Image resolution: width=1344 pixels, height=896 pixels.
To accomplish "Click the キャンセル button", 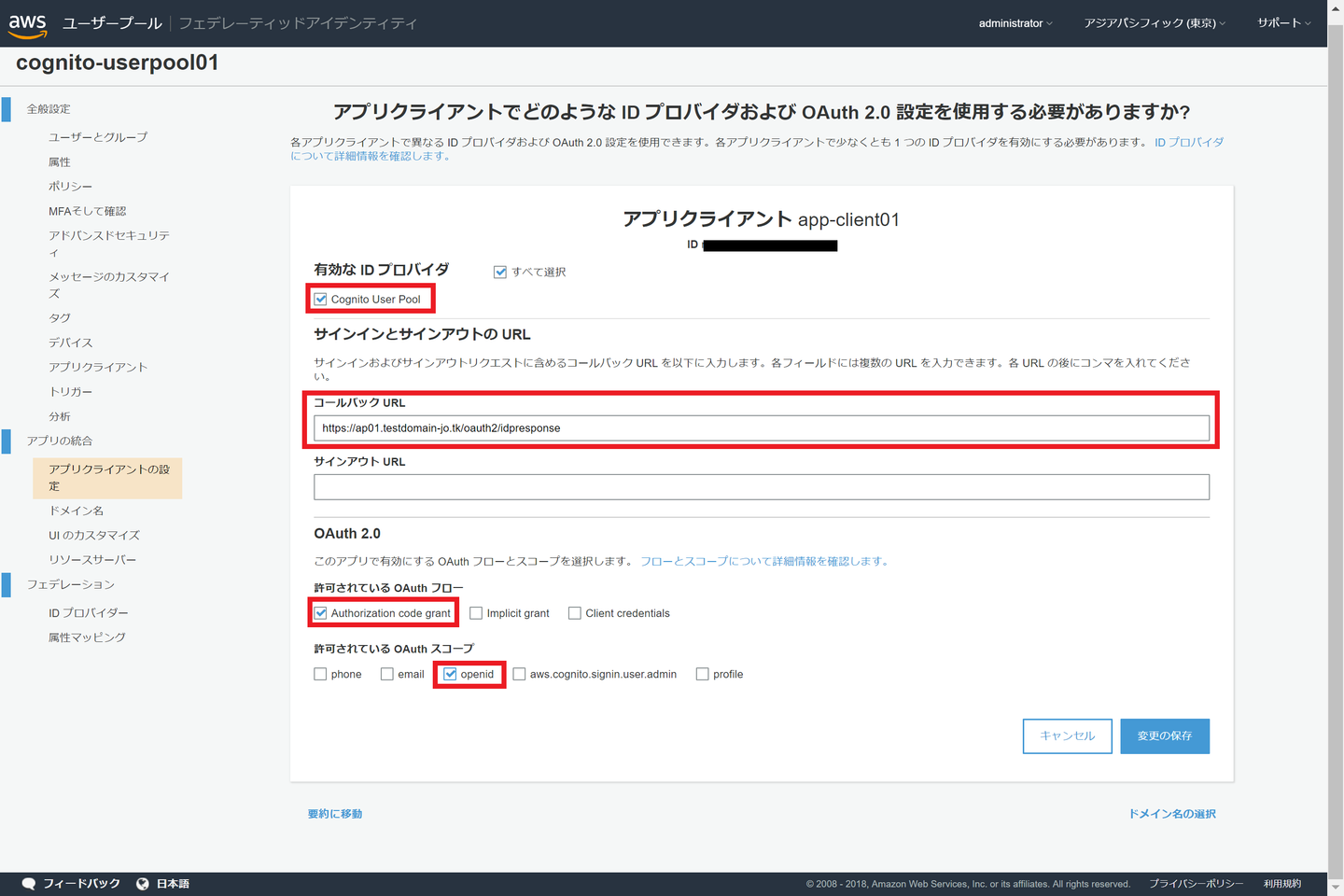I will tap(1068, 736).
